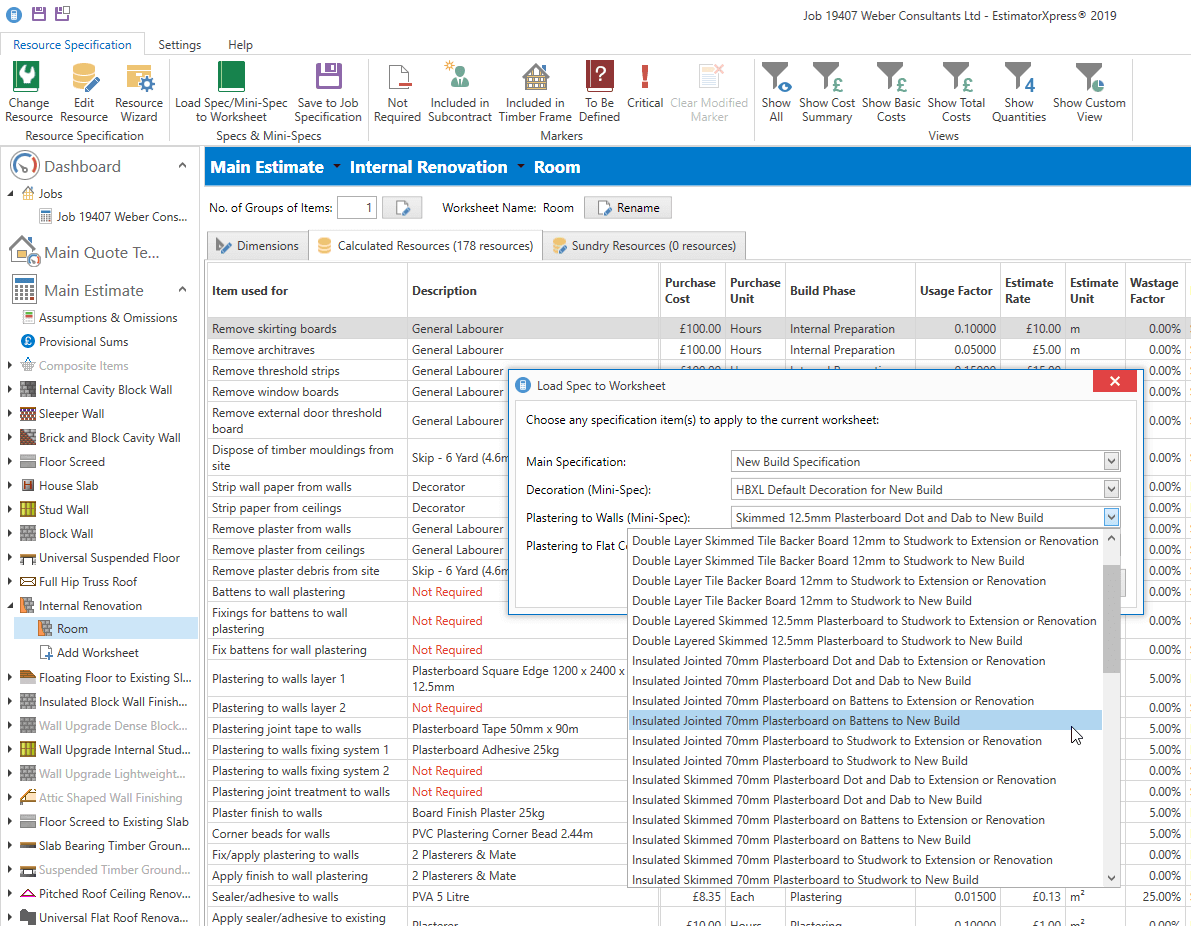Choose Double Layer Tile Backer Board 12mm to Studwork to New Build
The width and height of the screenshot is (1191, 926).
point(865,600)
